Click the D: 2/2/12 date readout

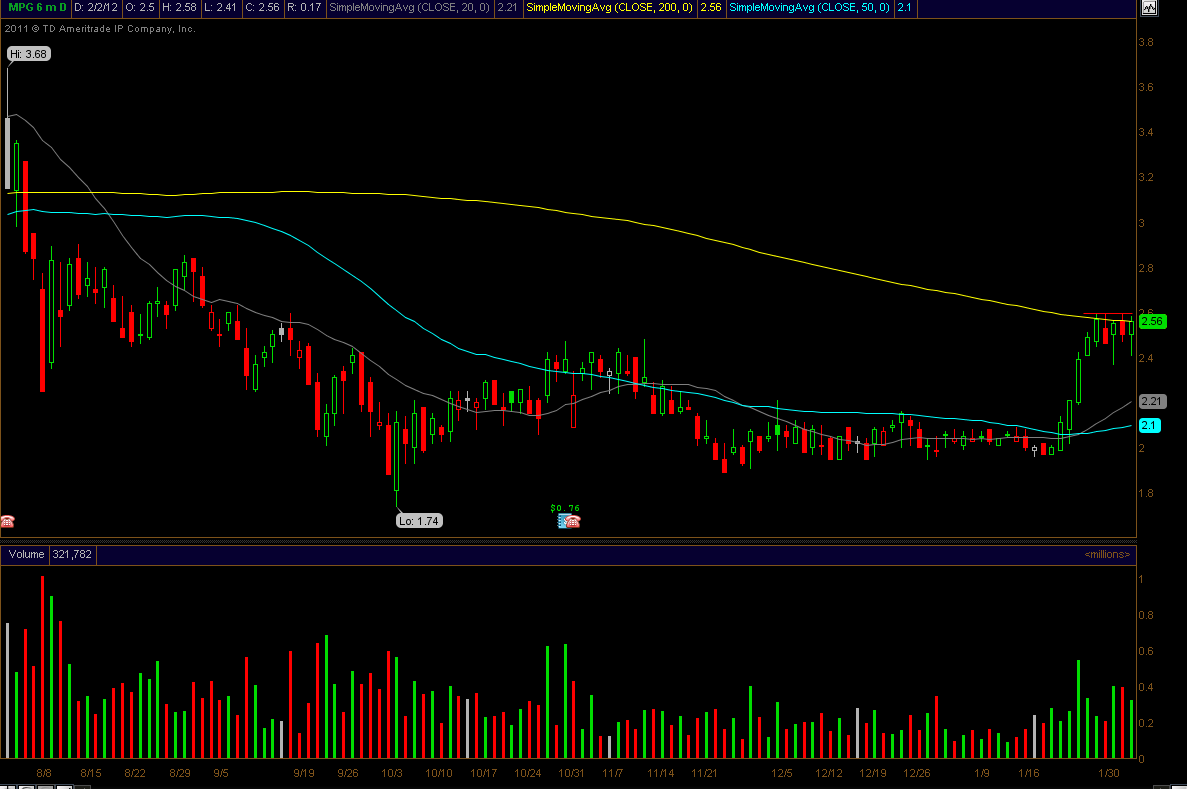click(95, 8)
